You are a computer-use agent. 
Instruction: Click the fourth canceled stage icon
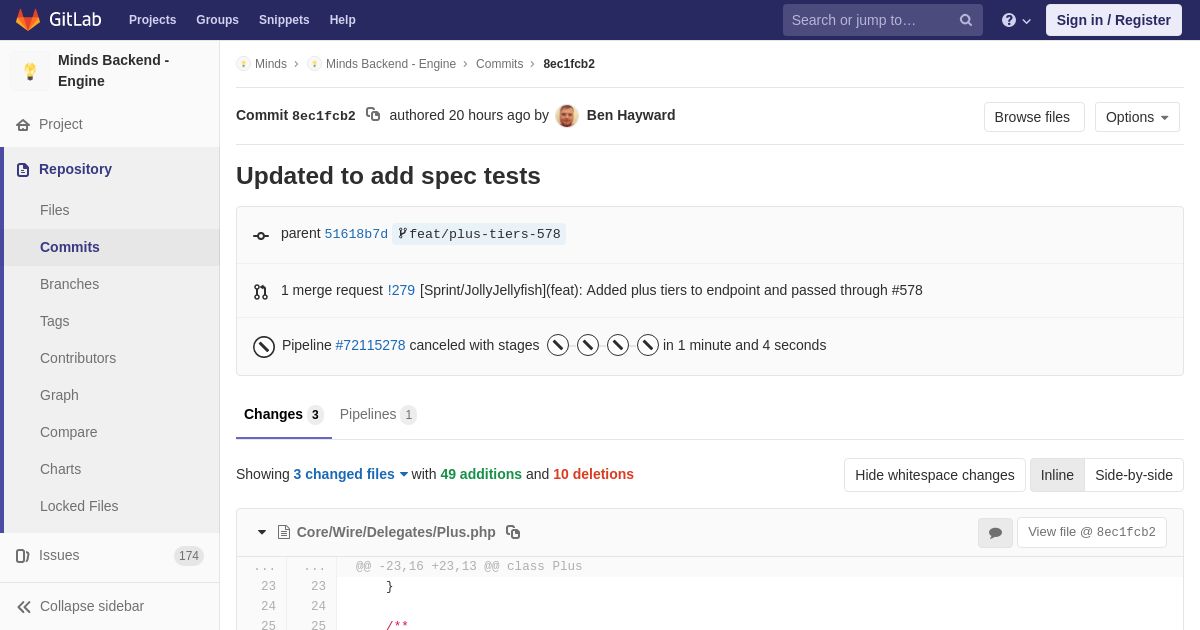(648, 345)
